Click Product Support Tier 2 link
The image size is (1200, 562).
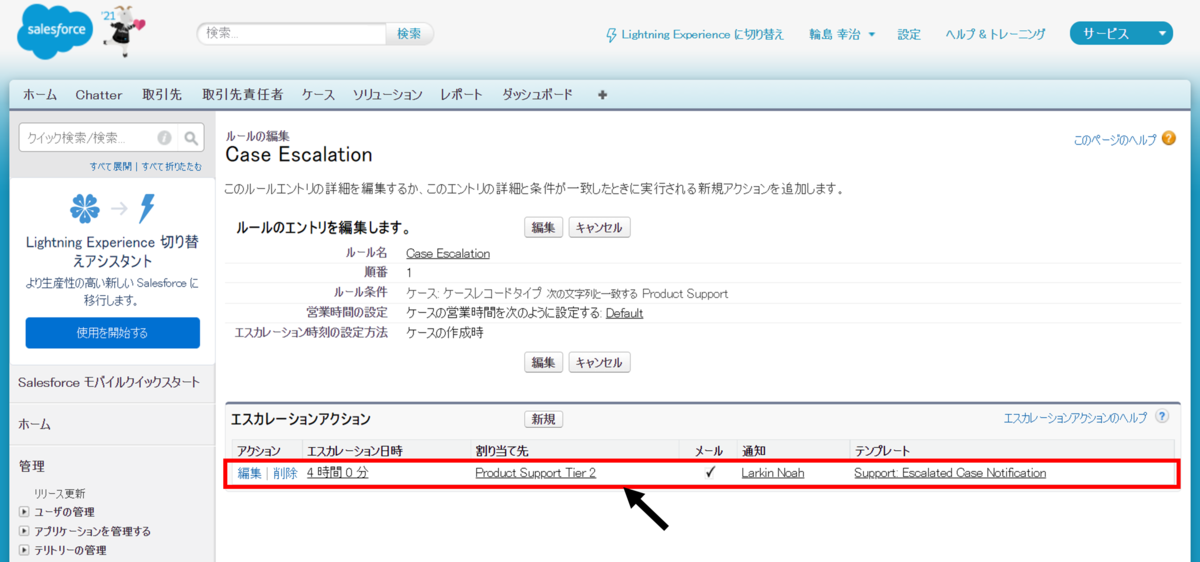coord(536,473)
